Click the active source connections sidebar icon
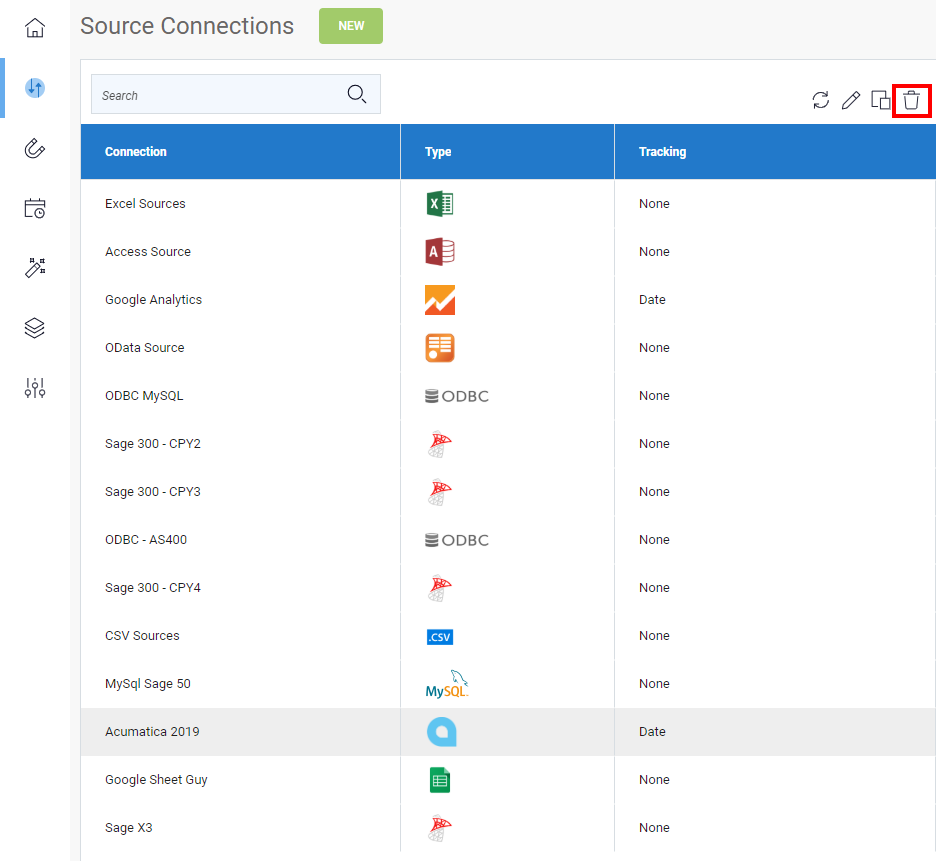 click(x=35, y=88)
